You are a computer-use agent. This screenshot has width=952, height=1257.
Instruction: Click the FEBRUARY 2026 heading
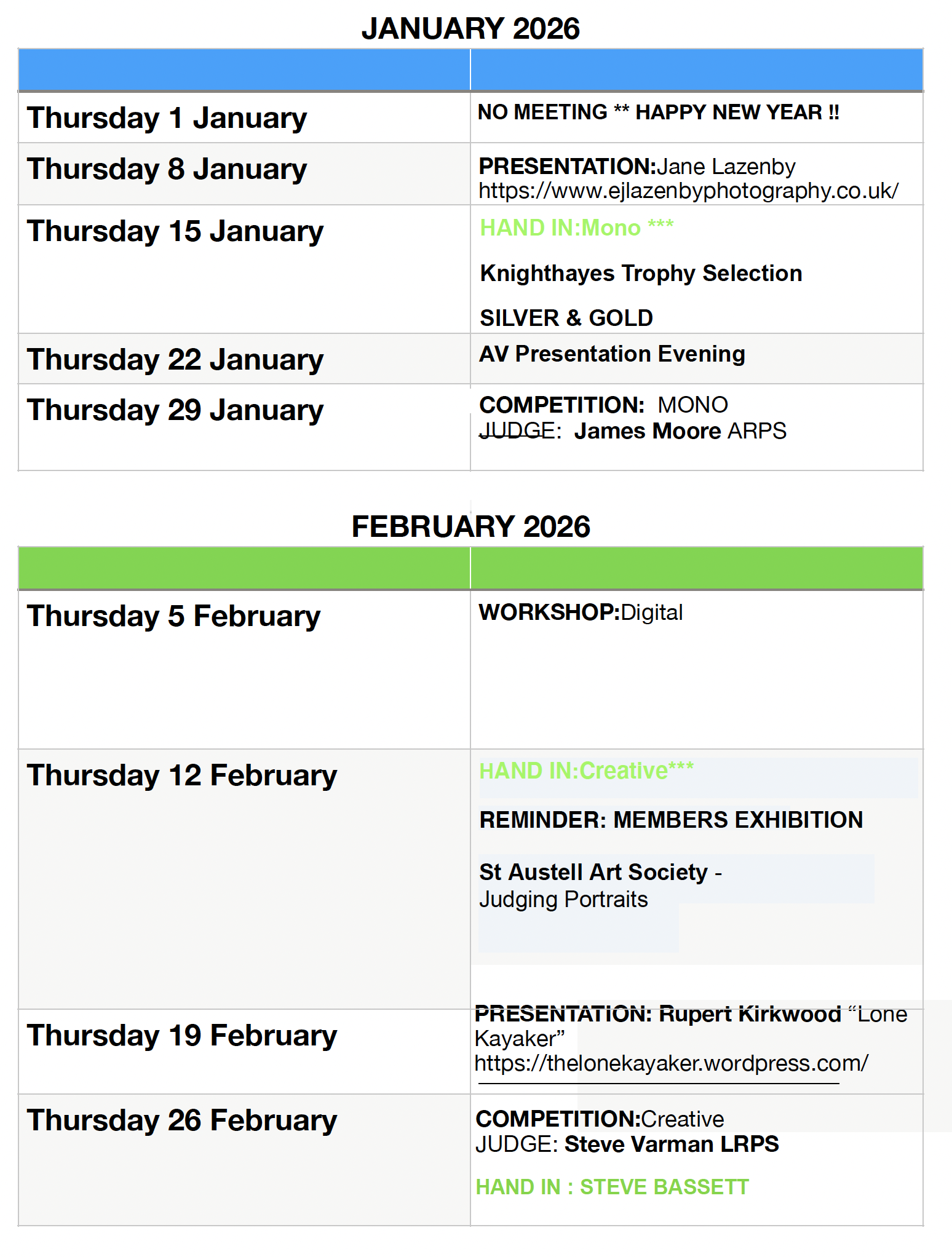pos(470,526)
